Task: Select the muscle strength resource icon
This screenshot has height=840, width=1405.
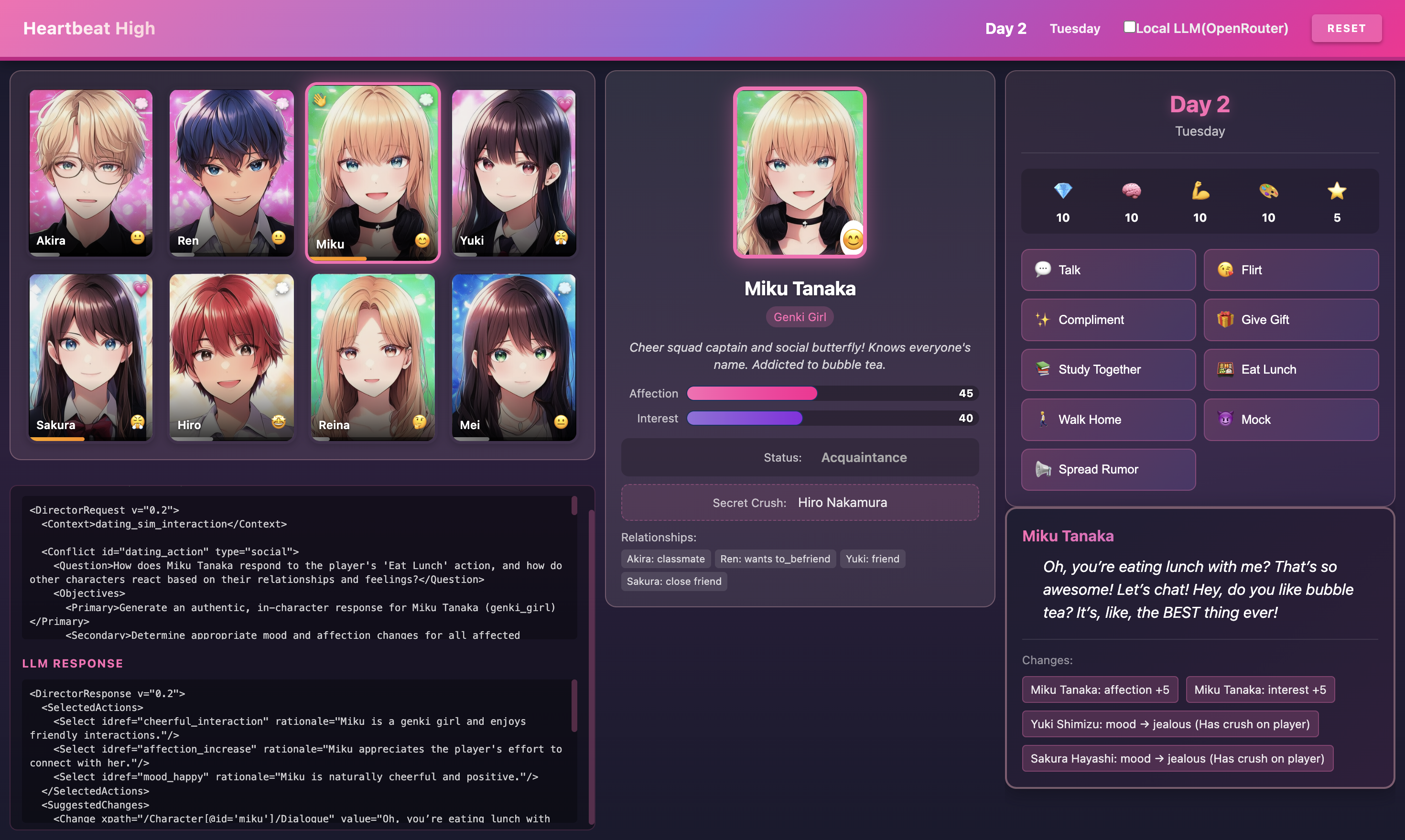Action: [x=1200, y=190]
